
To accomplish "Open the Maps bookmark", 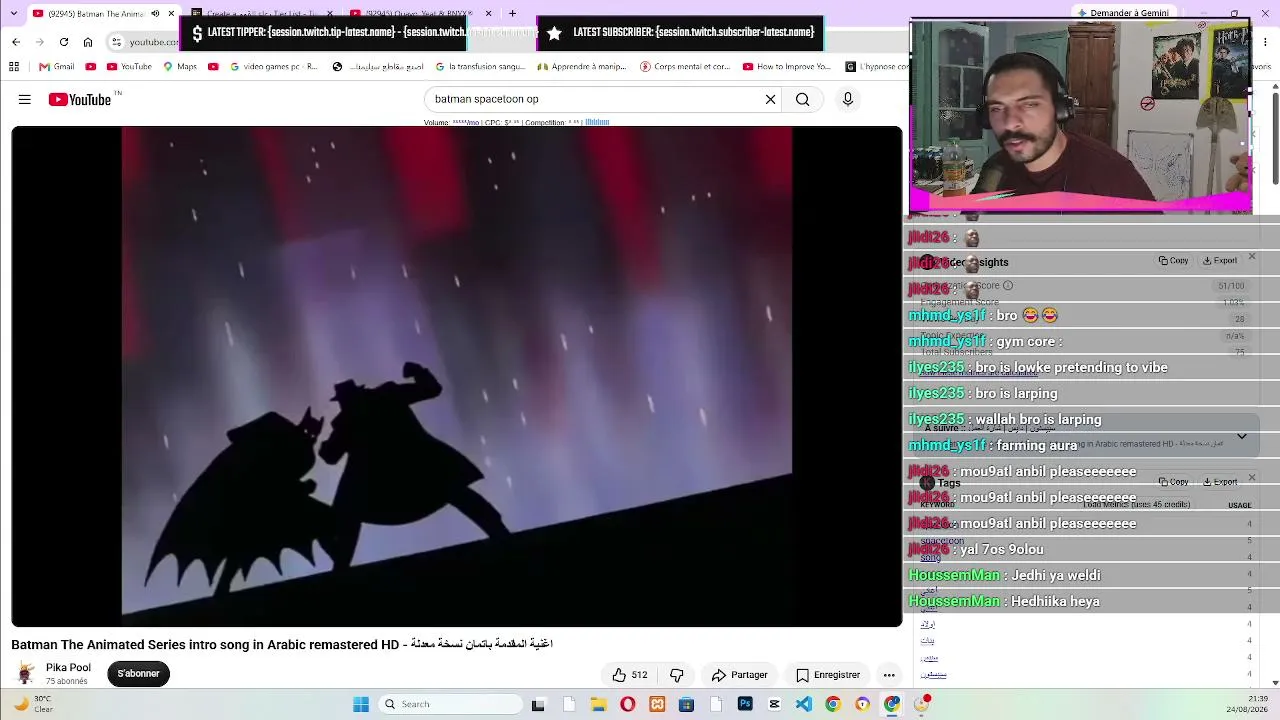I will tap(180, 67).
